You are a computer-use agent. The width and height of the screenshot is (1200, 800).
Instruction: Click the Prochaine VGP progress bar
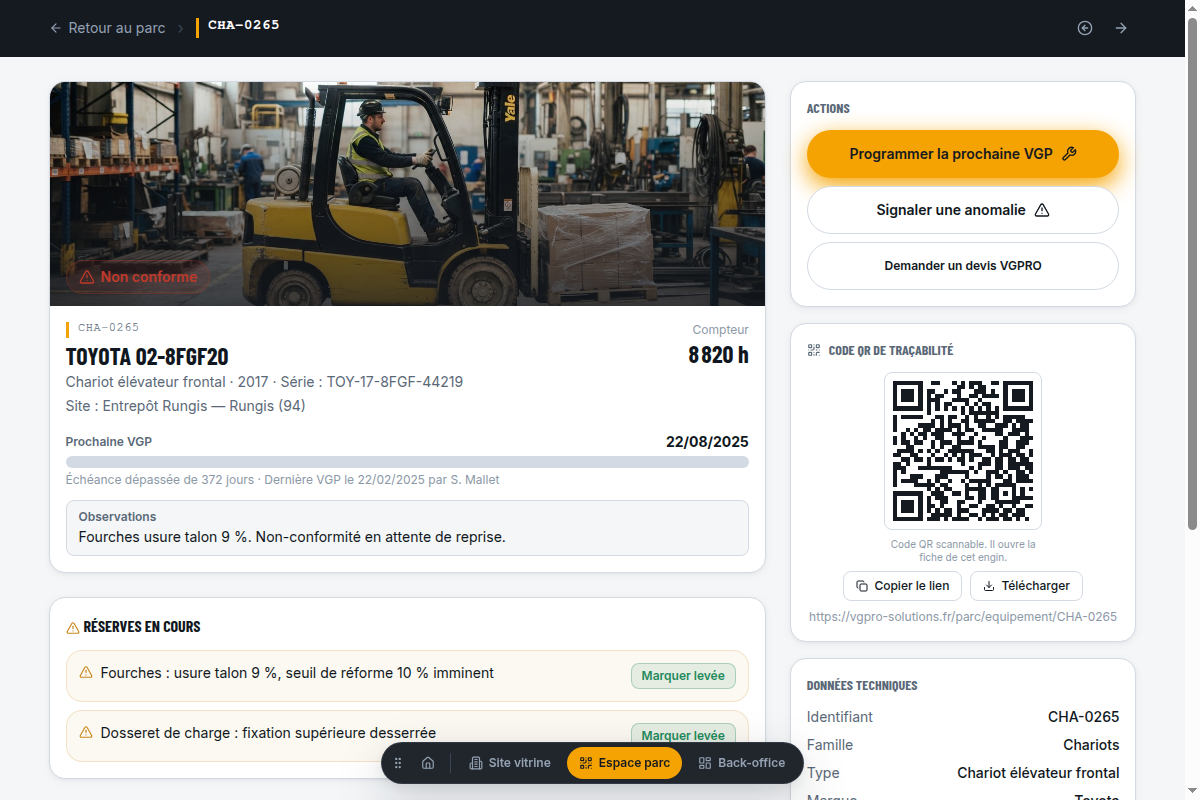407,462
